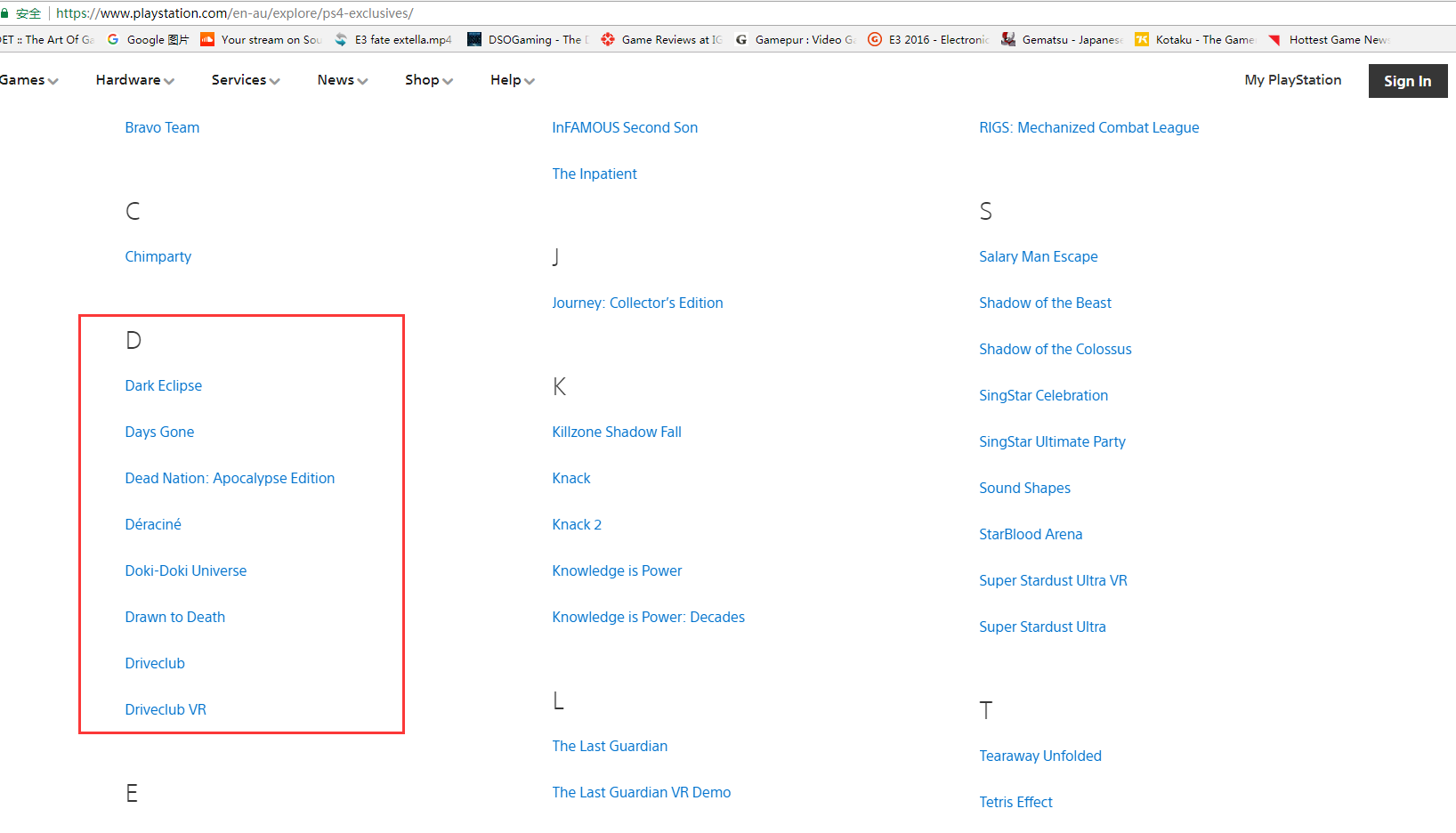The width and height of the screenshot is (1456, 833).
Task: Open the Tearaway Unfolded link
Action: pos(1040,756)
